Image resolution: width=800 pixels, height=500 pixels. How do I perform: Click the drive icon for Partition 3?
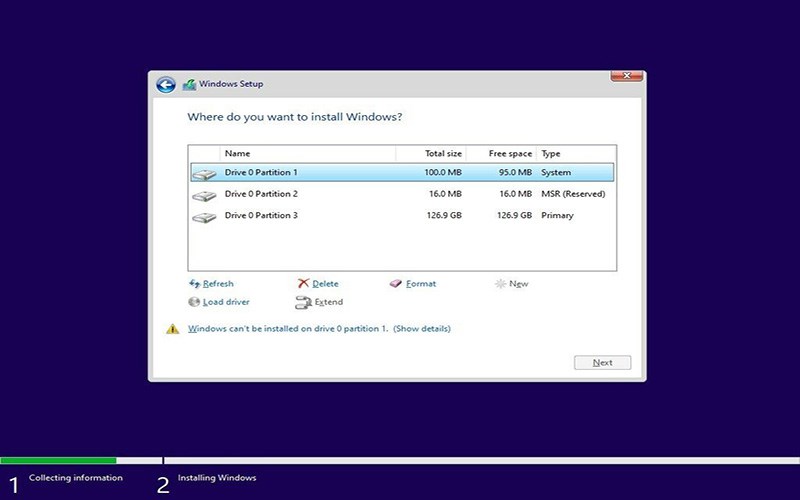click(204, 218)
